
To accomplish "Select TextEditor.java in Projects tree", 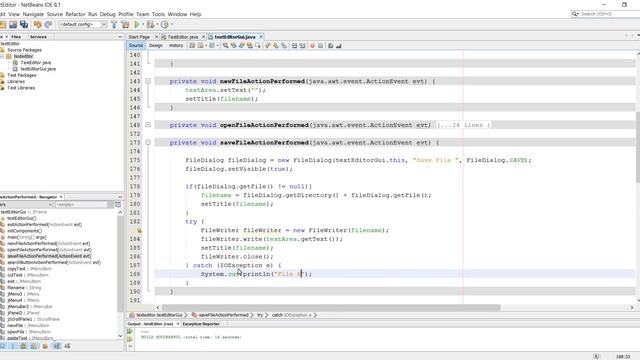I will pos(36,62).
